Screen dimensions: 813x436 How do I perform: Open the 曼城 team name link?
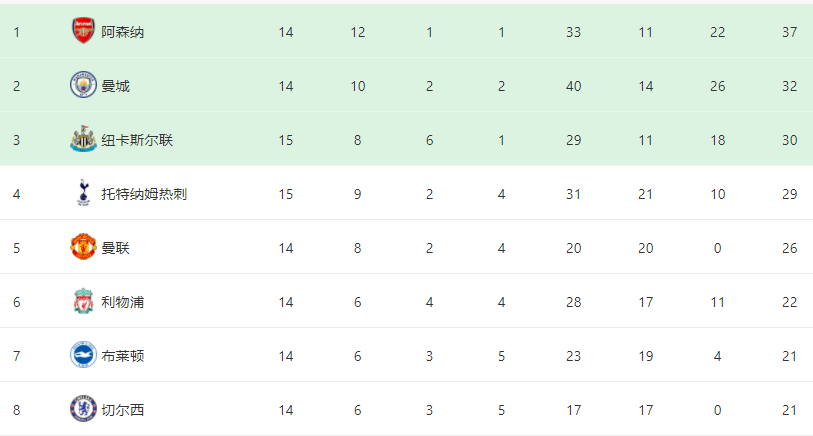click(x=115, y=86)
